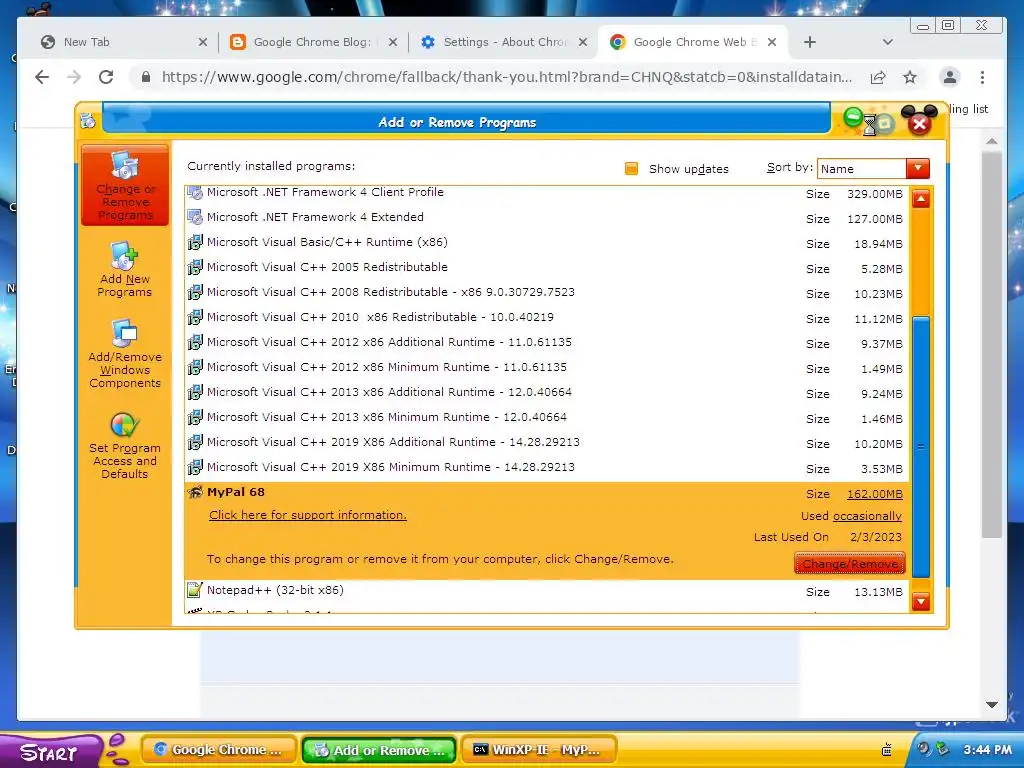Open a new Chrome tab

810,42
